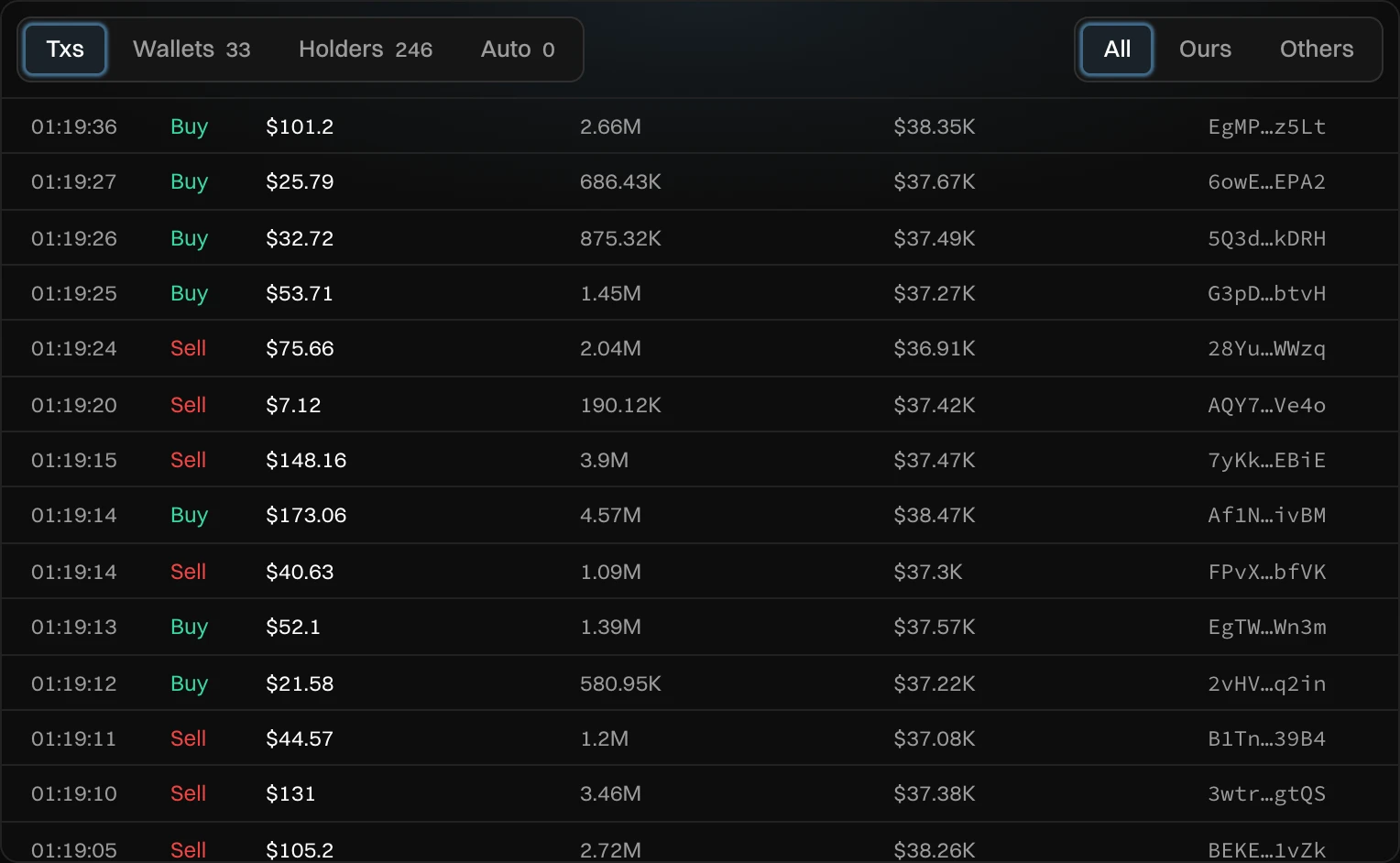Click the 4.57M token quantity
This screenshot has width=1400, height=863.
point(610,515)
